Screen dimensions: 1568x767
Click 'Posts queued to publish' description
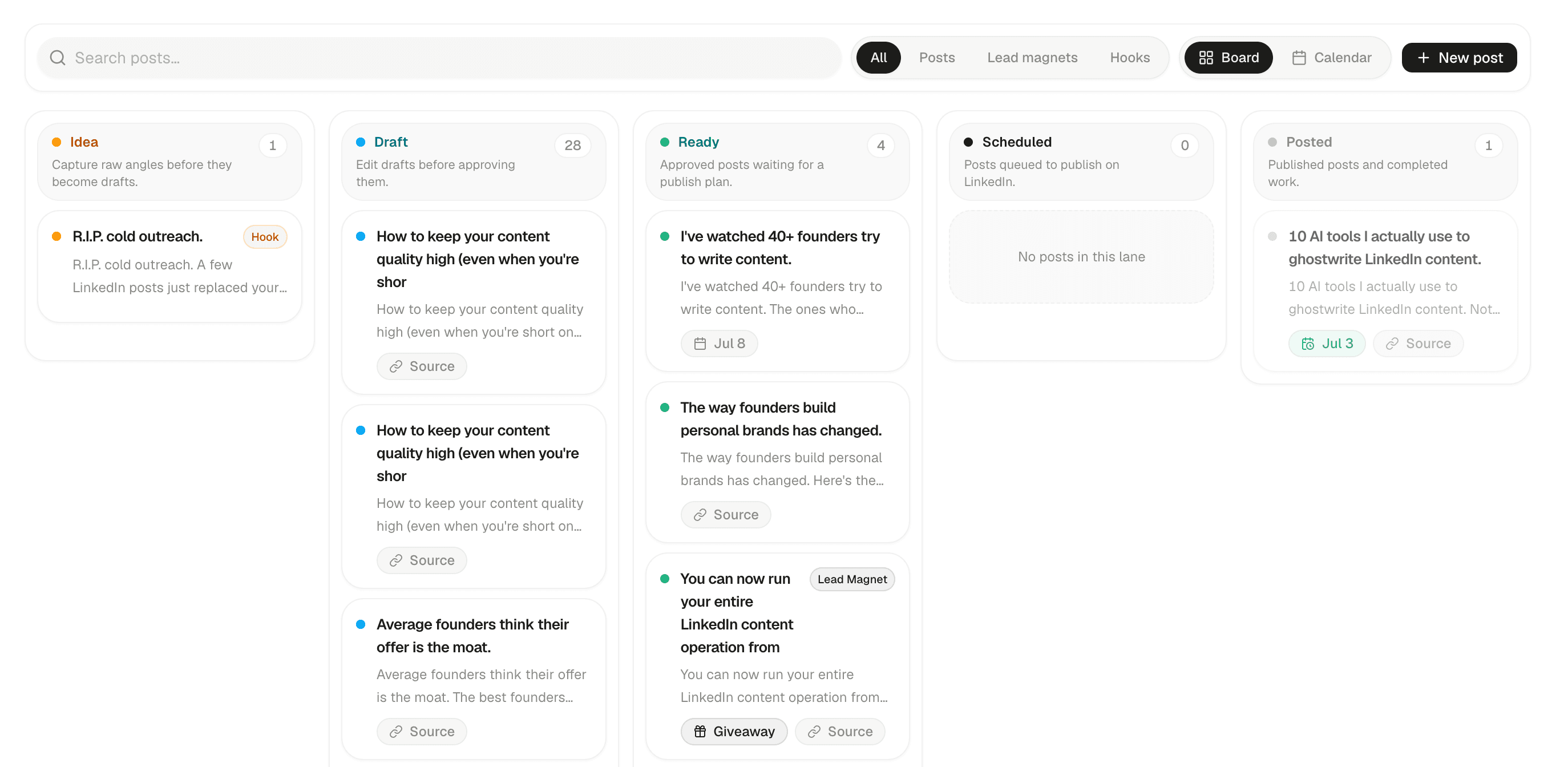click(x=1041, y=173)
